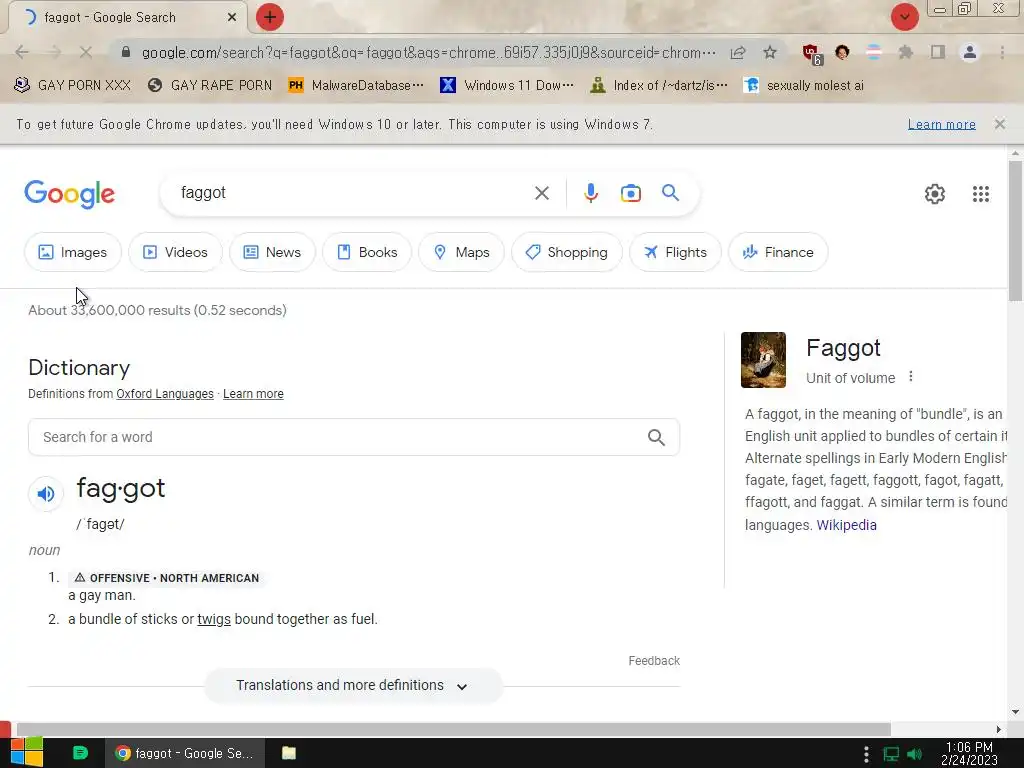This screenshot has height=768, width=1024.
Task: Switch to the Flights filter
Action: [675, 252]
